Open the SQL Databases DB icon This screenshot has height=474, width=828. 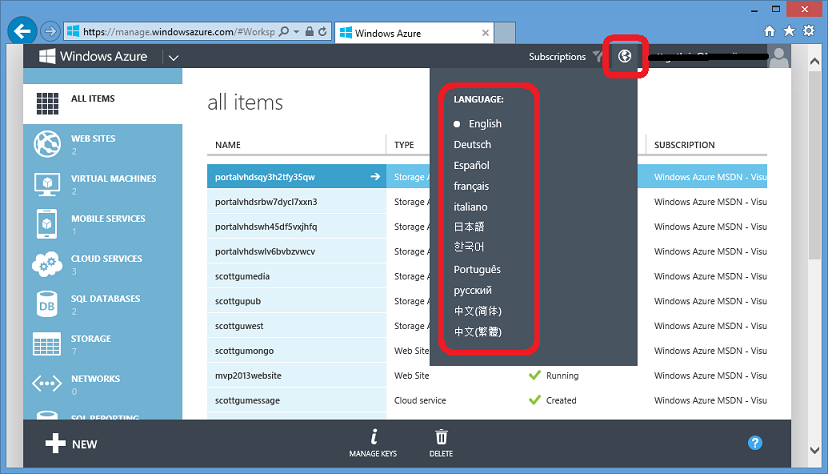tap(47, 304)
